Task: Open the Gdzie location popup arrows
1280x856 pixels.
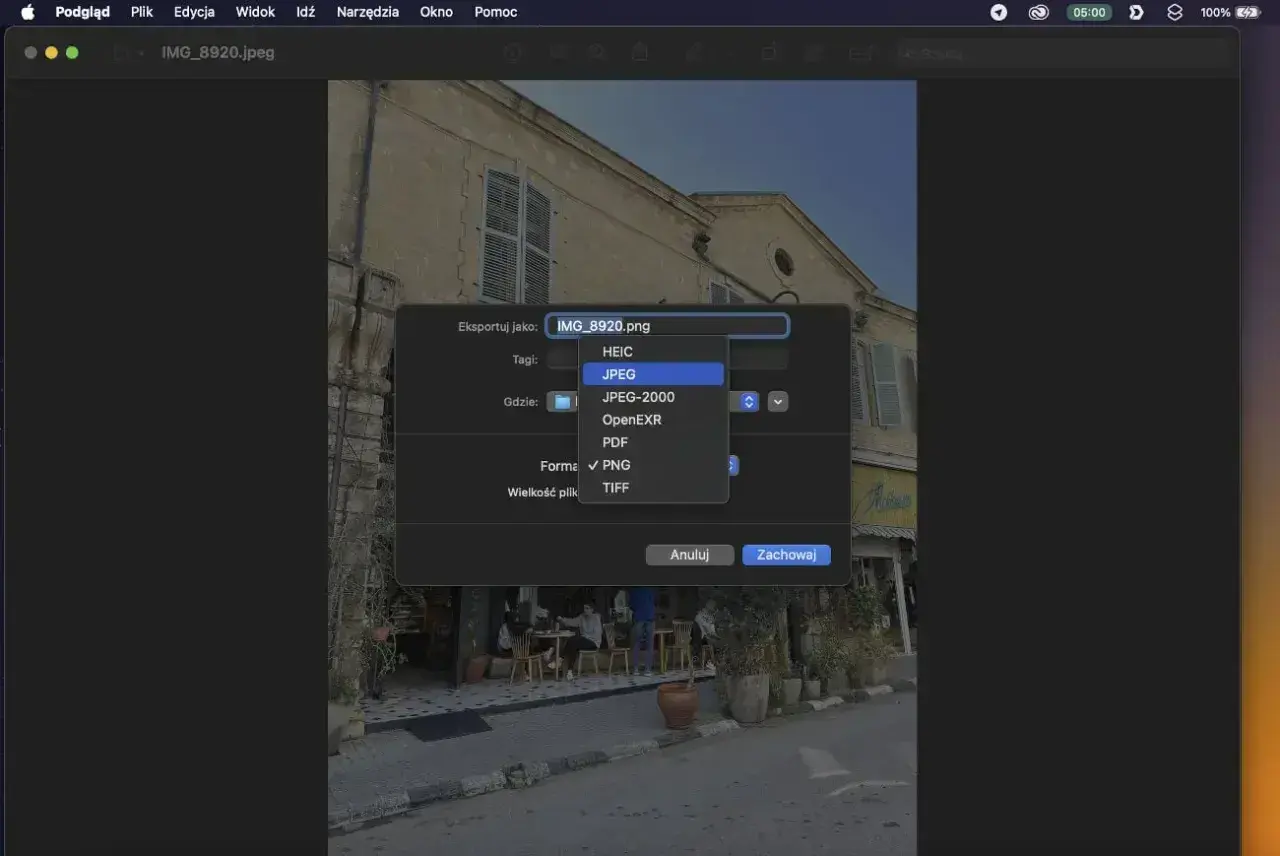Action: click(x=748, y=402)
